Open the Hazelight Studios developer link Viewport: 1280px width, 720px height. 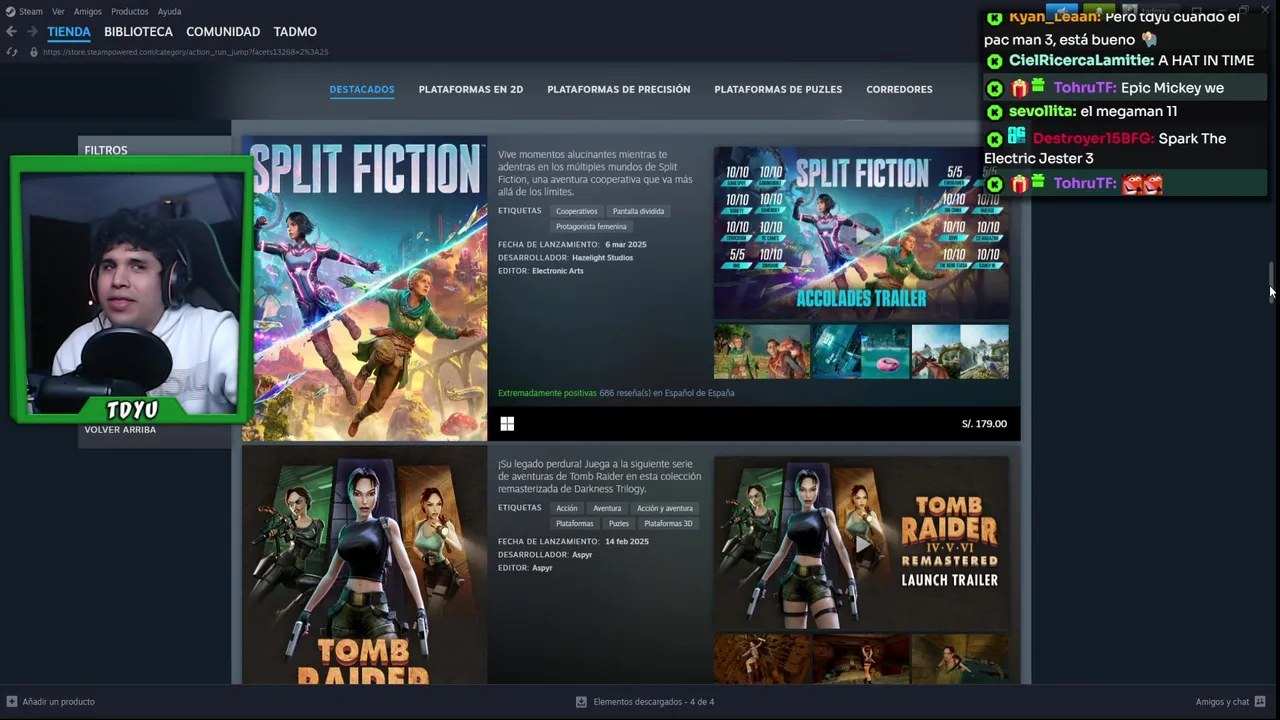(602, 258)
